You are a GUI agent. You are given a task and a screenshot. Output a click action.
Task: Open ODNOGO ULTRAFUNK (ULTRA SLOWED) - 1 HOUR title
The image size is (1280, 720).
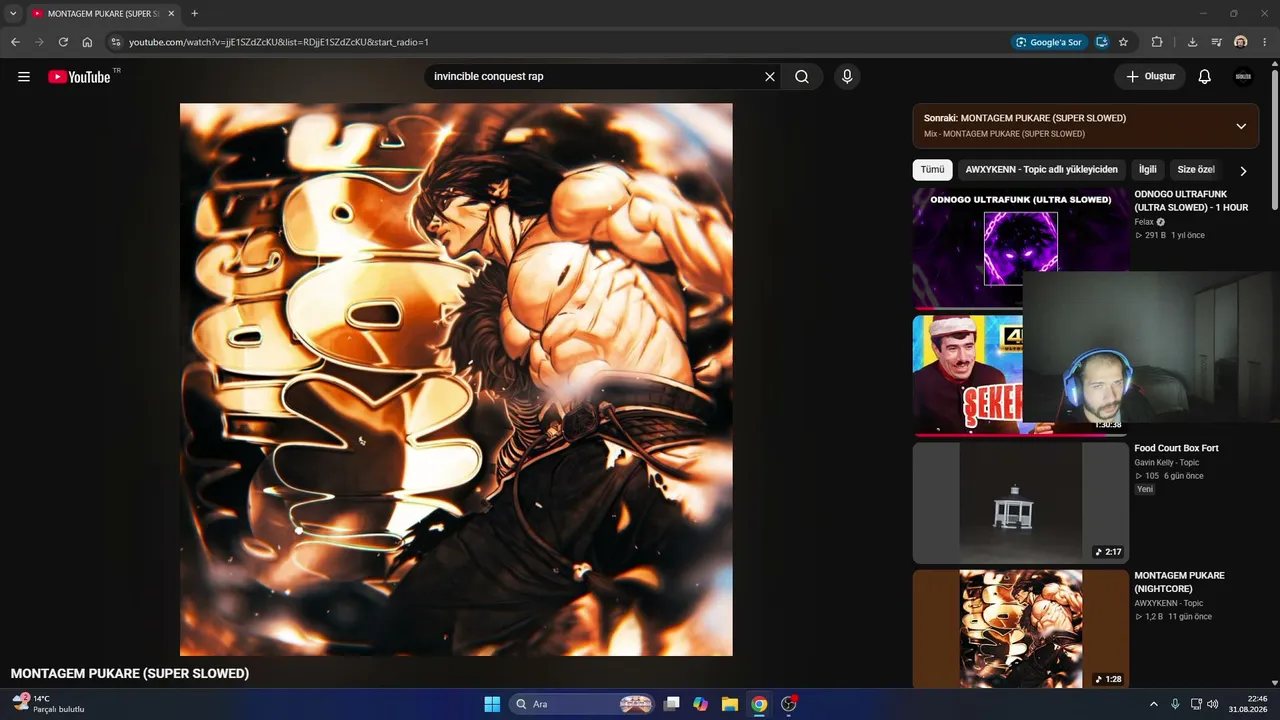coord(1191,201)
